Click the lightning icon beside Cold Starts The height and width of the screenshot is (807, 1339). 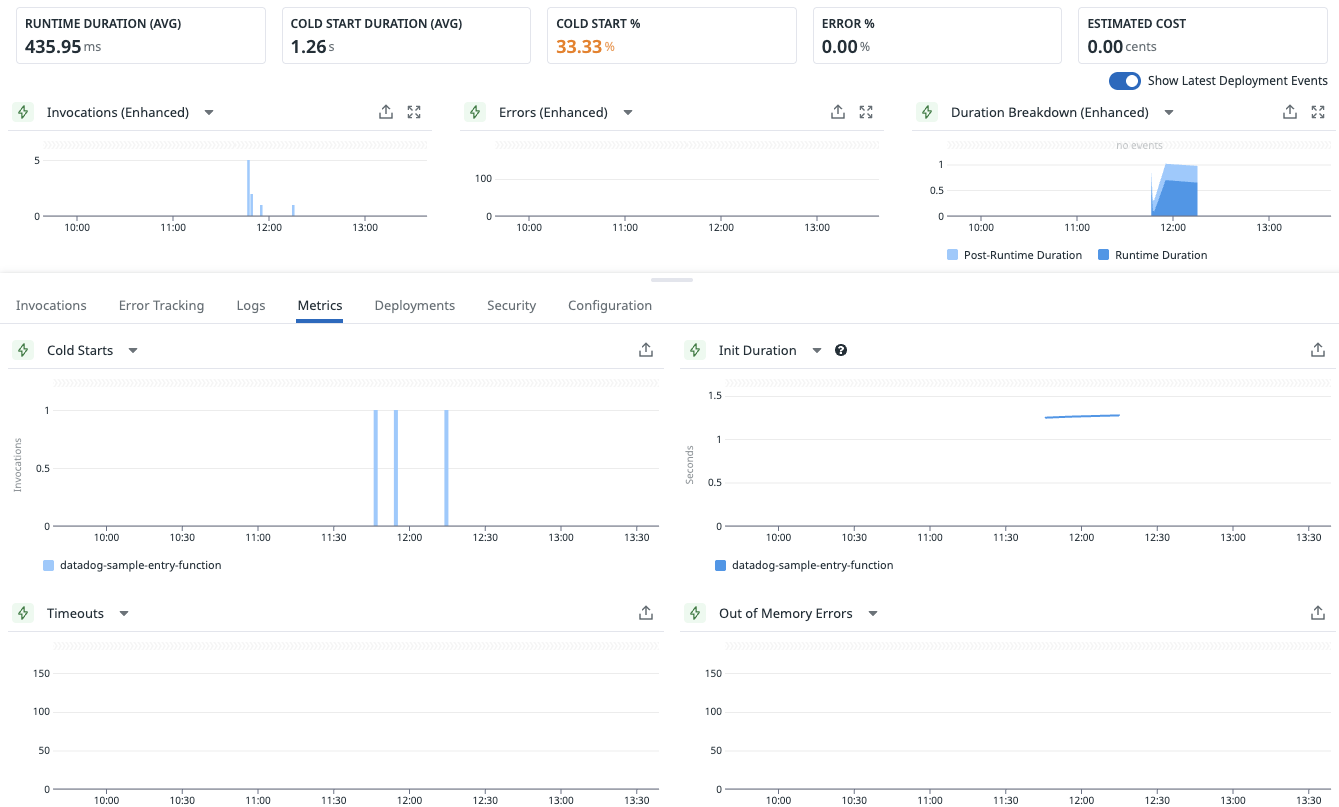coord(22,350)
